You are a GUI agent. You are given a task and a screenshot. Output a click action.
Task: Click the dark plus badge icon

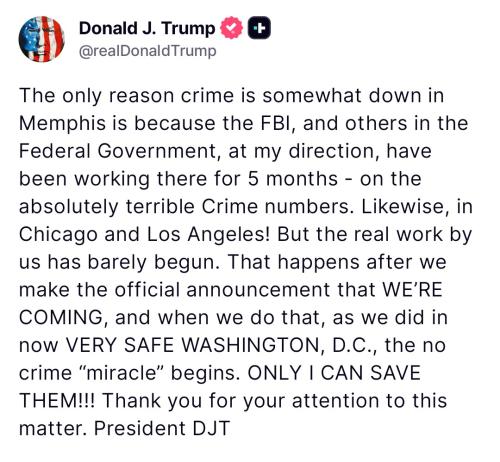coord(259,28)
